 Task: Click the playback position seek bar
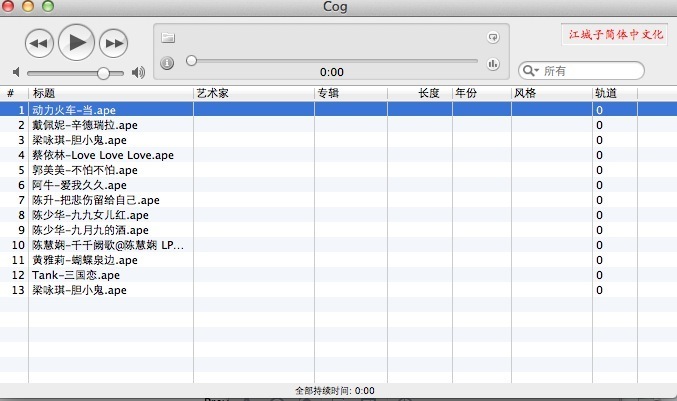330,61
